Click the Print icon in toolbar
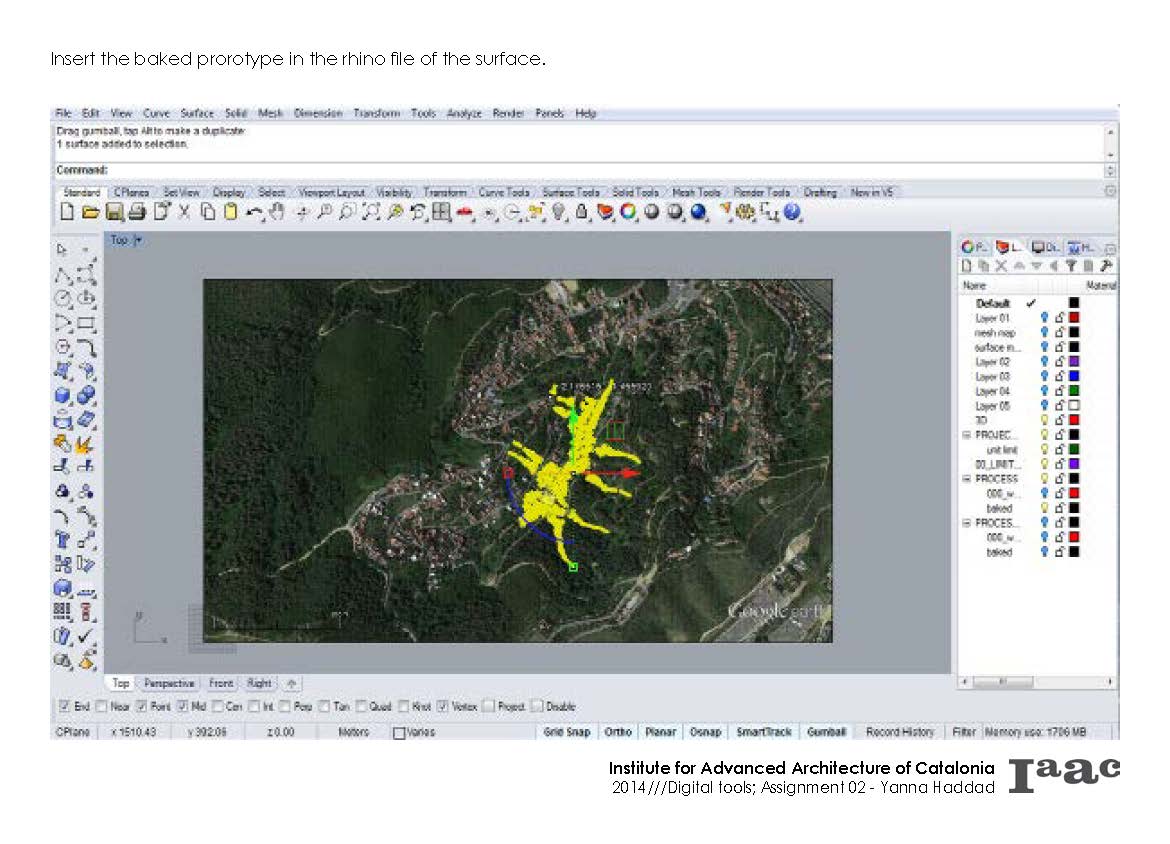This screenshot has height=844, width=1170. click(137, 212)
